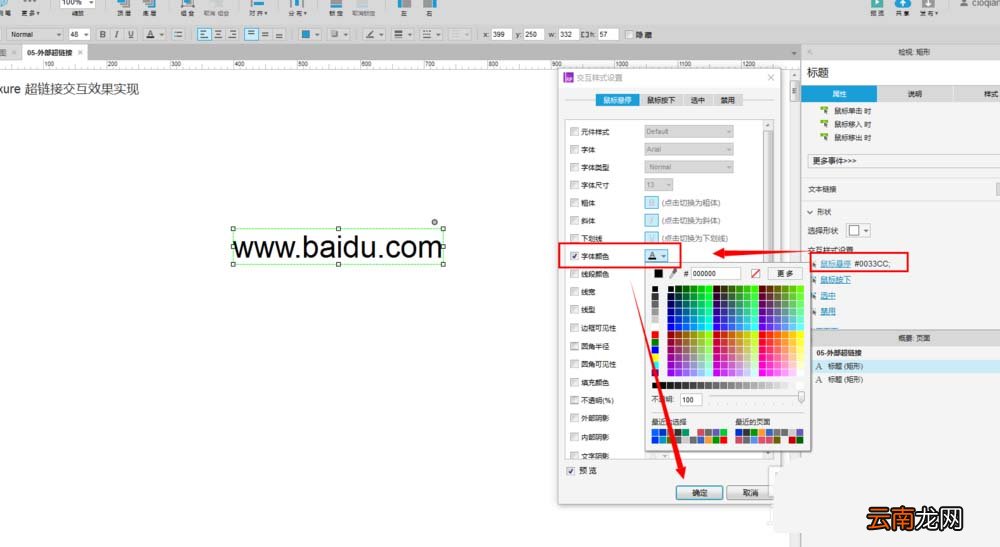Screen dimensions: 1000x547
Task: Click the 更多 button in color picker
Action: [785, 274]
